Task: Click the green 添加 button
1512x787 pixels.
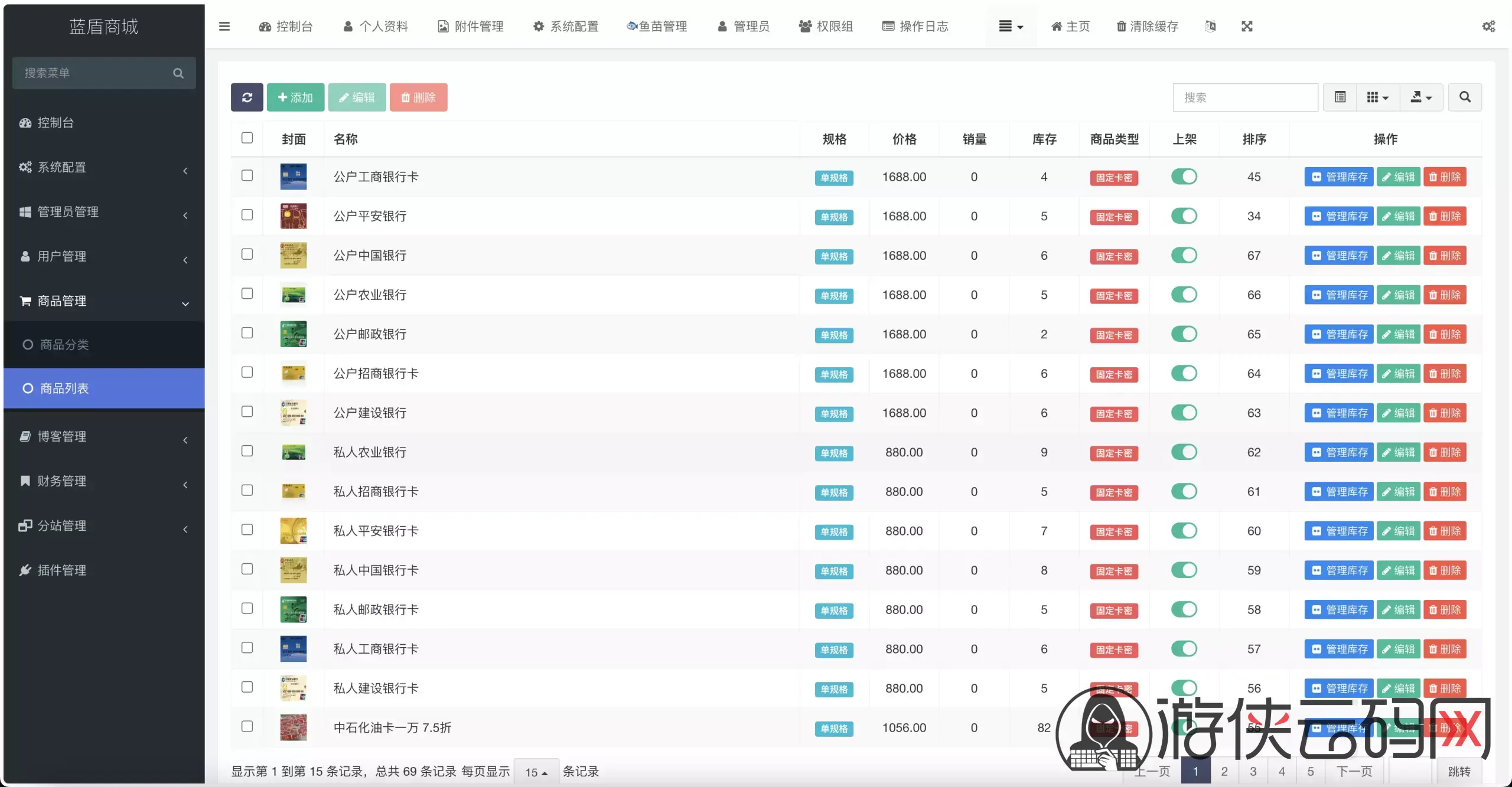Action: [295, 97]
